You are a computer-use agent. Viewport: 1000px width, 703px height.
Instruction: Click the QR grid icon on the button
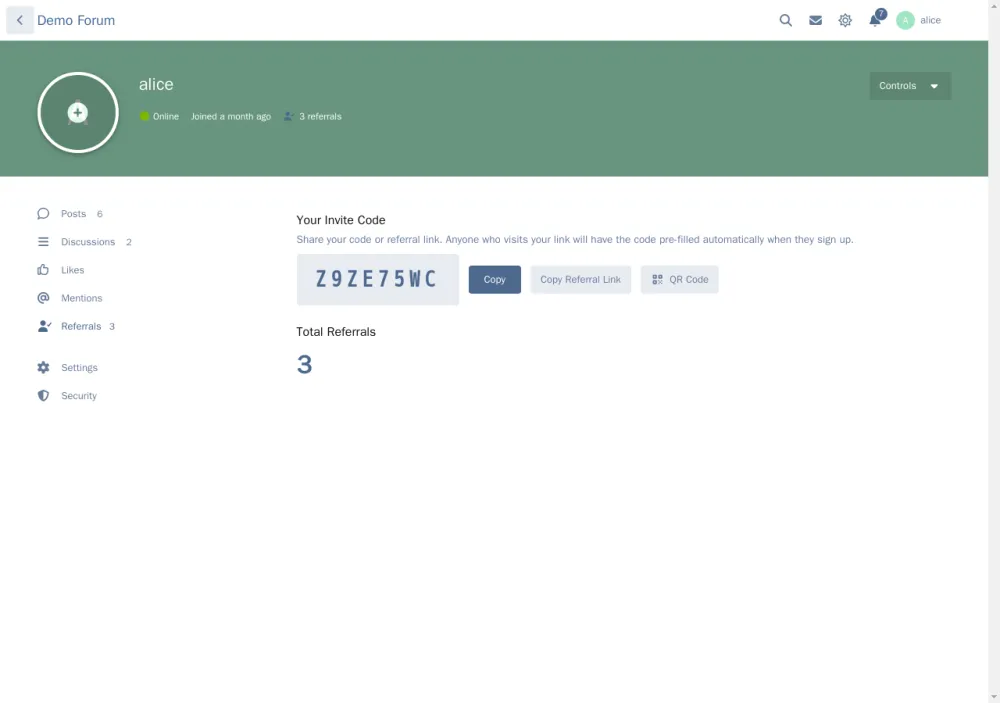click(x=658, y=279)
